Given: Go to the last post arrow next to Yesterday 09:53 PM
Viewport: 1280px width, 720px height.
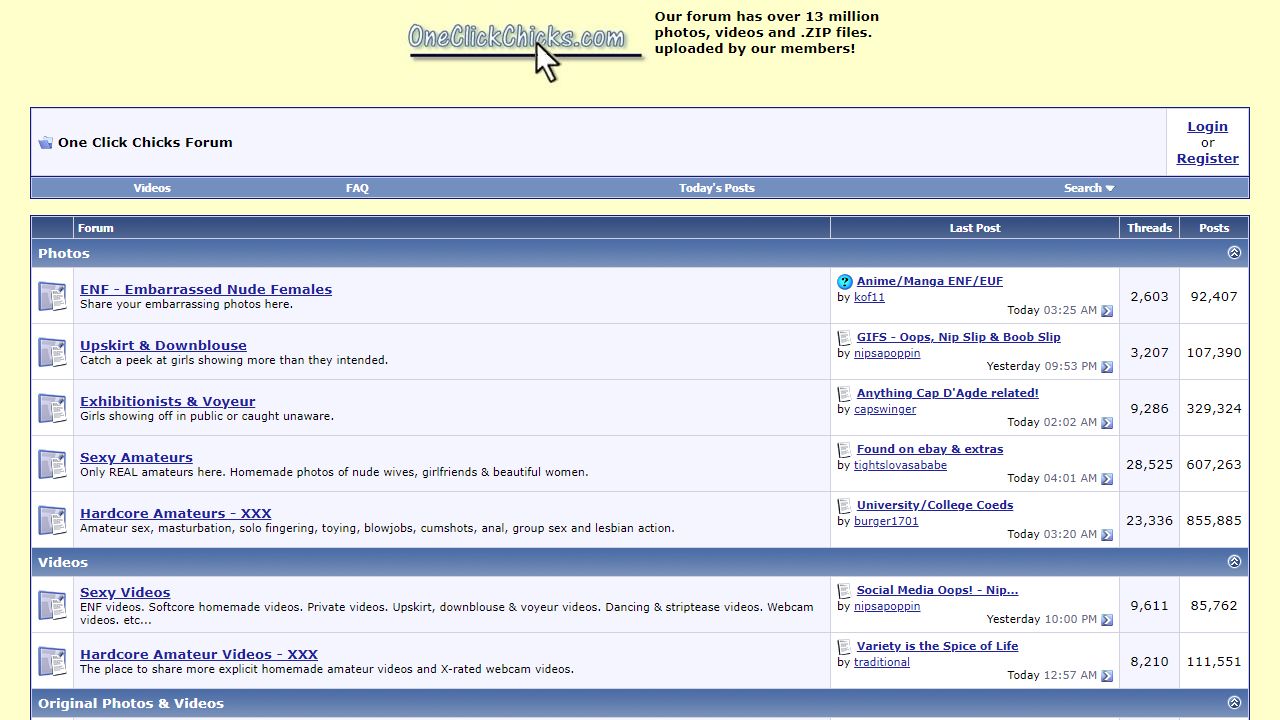Looking at the screenshot, I should coord(1107,367).
